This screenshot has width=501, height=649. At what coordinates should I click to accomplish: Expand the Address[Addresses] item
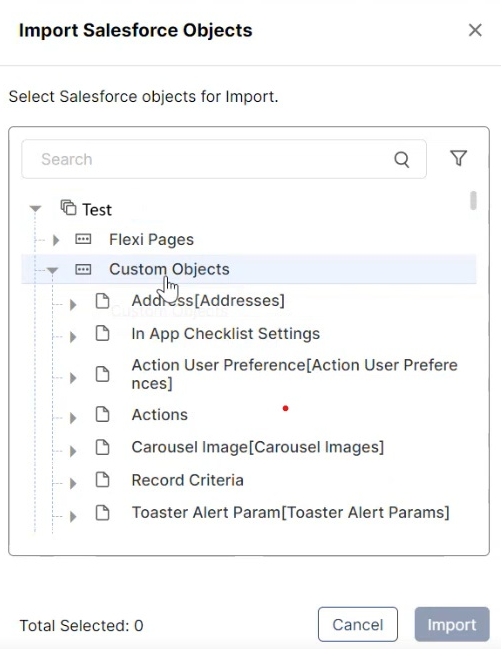(73, 305)
